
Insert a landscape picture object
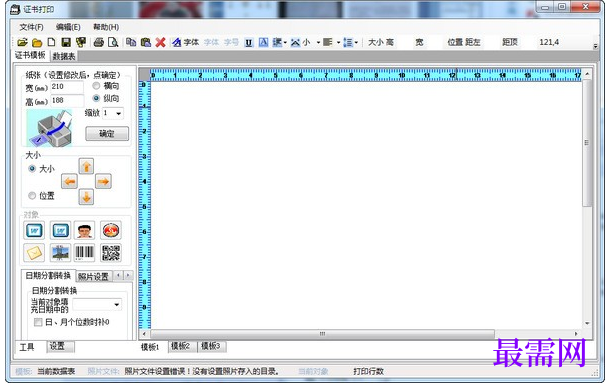click(60, 253)
